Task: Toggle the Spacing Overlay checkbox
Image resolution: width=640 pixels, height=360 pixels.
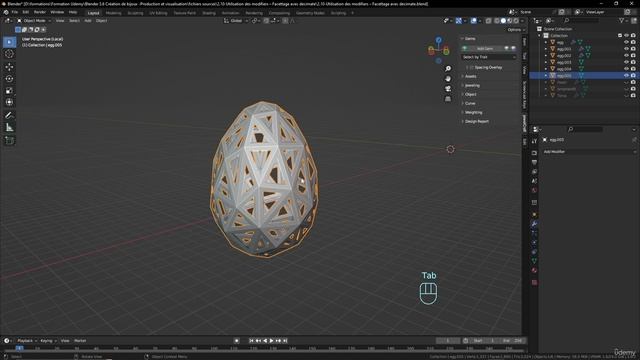Action: 472,67
